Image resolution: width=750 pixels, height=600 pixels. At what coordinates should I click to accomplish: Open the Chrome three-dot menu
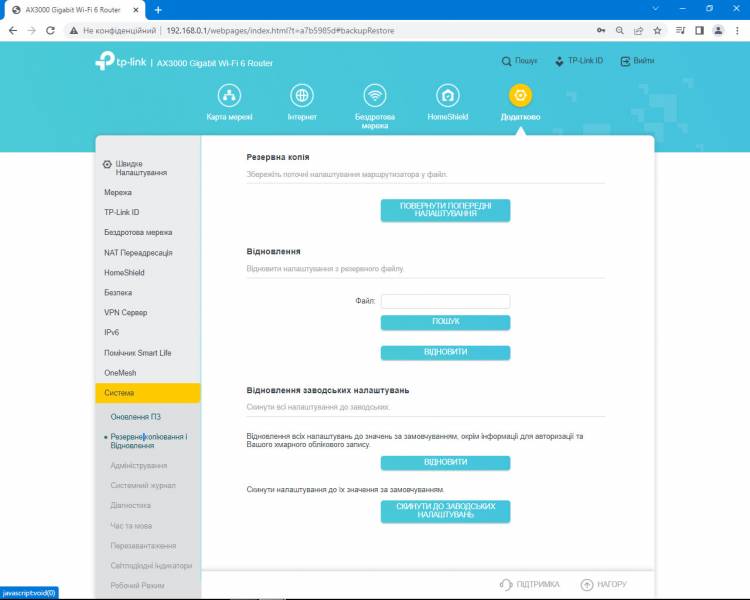pyautogui.click(x=737, y=31)
